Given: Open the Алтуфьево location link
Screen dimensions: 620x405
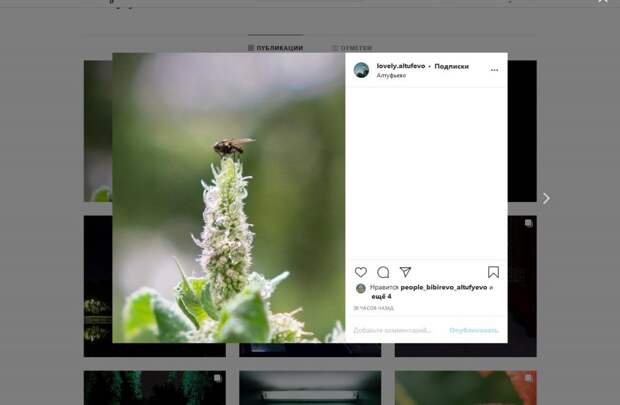Looking at the screenshot, I should pyautogui.click(x=391, y=76).
